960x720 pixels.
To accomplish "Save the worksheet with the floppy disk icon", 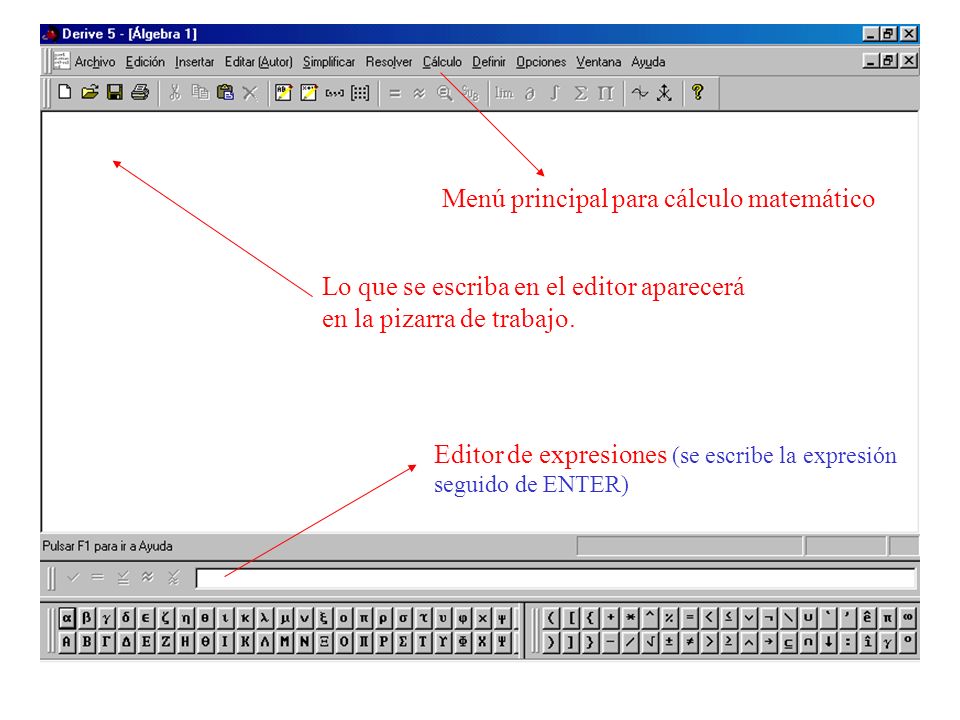I will click(x=114, y=92).
